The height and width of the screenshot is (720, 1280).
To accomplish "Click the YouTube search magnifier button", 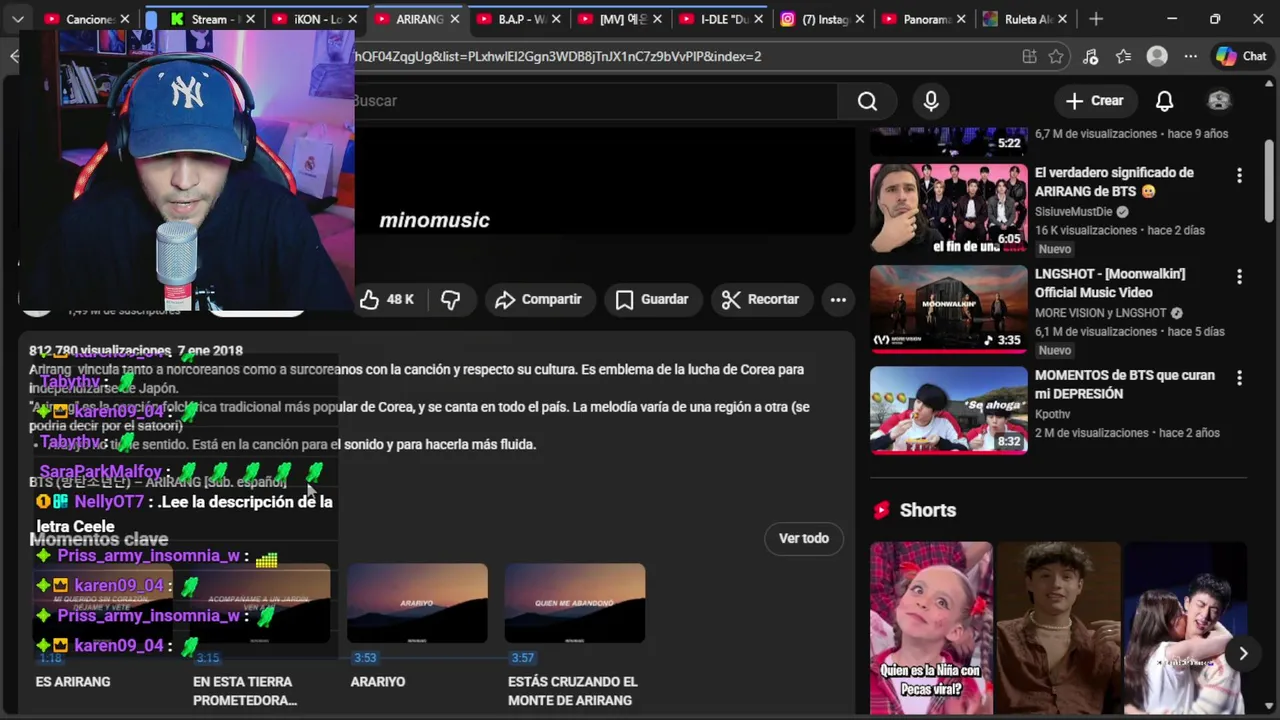I will pyautogui.click(x=867, y=101).
